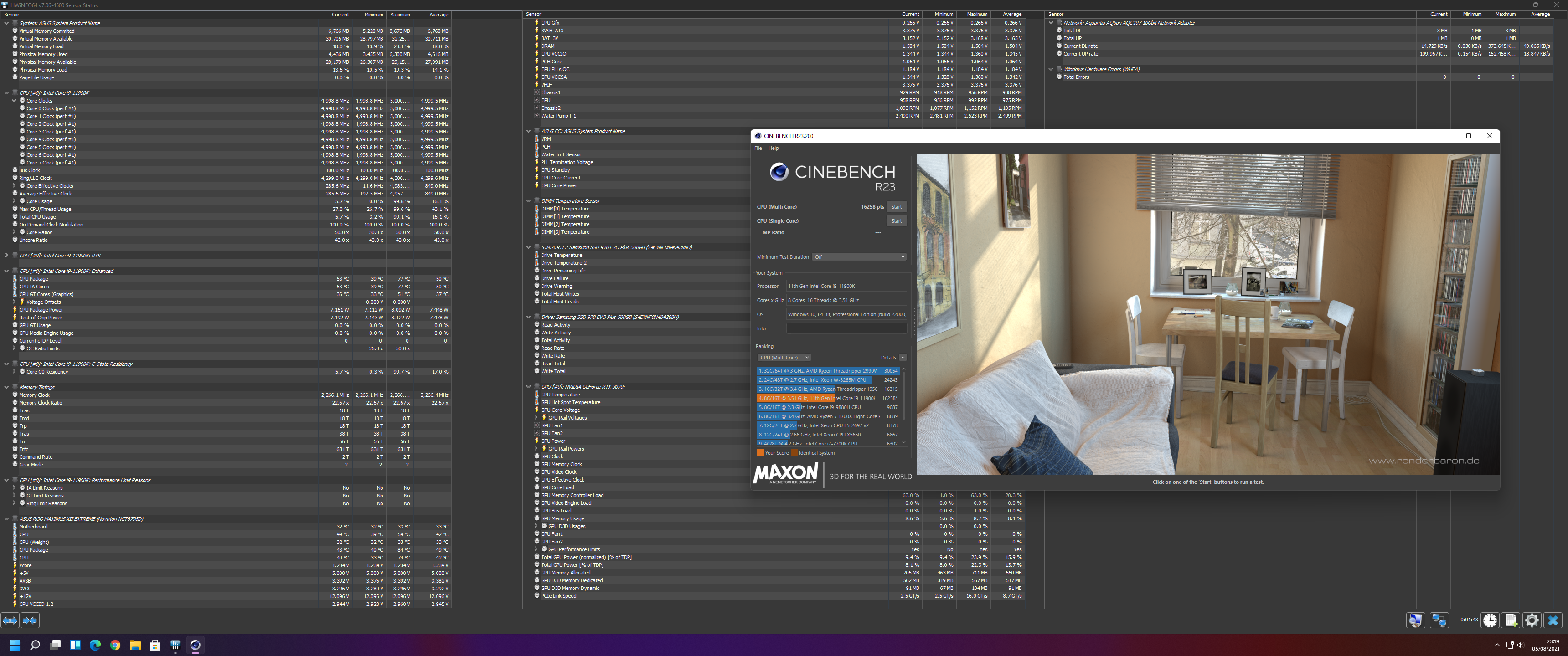This screenshot has width=1568, height=656.
Task: Click HWiNFO shrink layout arrows button
Action: [30, 620]
